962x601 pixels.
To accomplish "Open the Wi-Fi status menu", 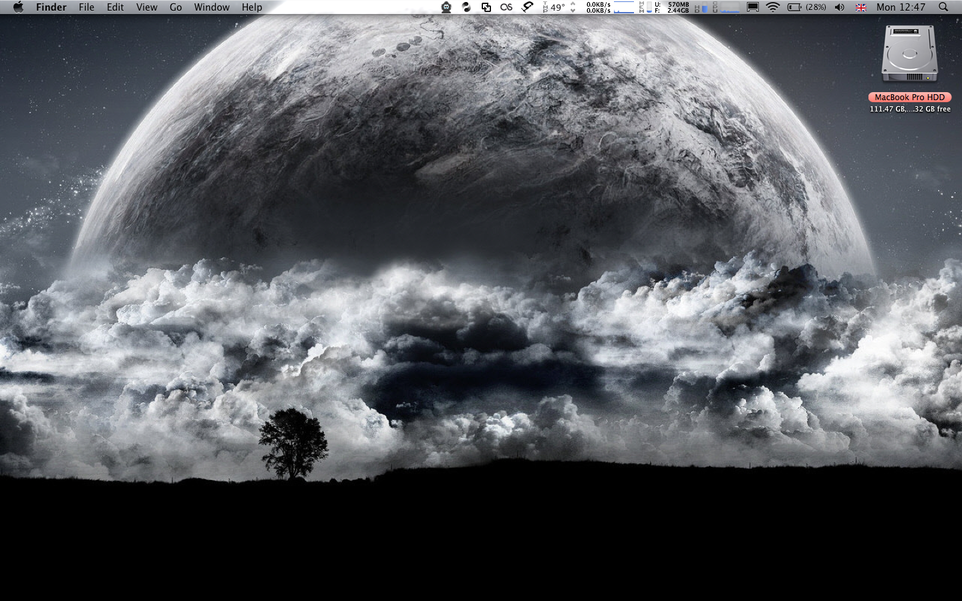I will [x=773, y=7].
